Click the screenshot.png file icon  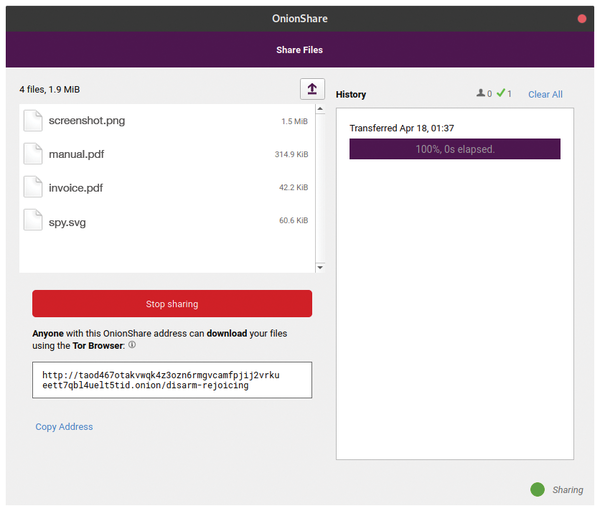click(x=33, y=121)
